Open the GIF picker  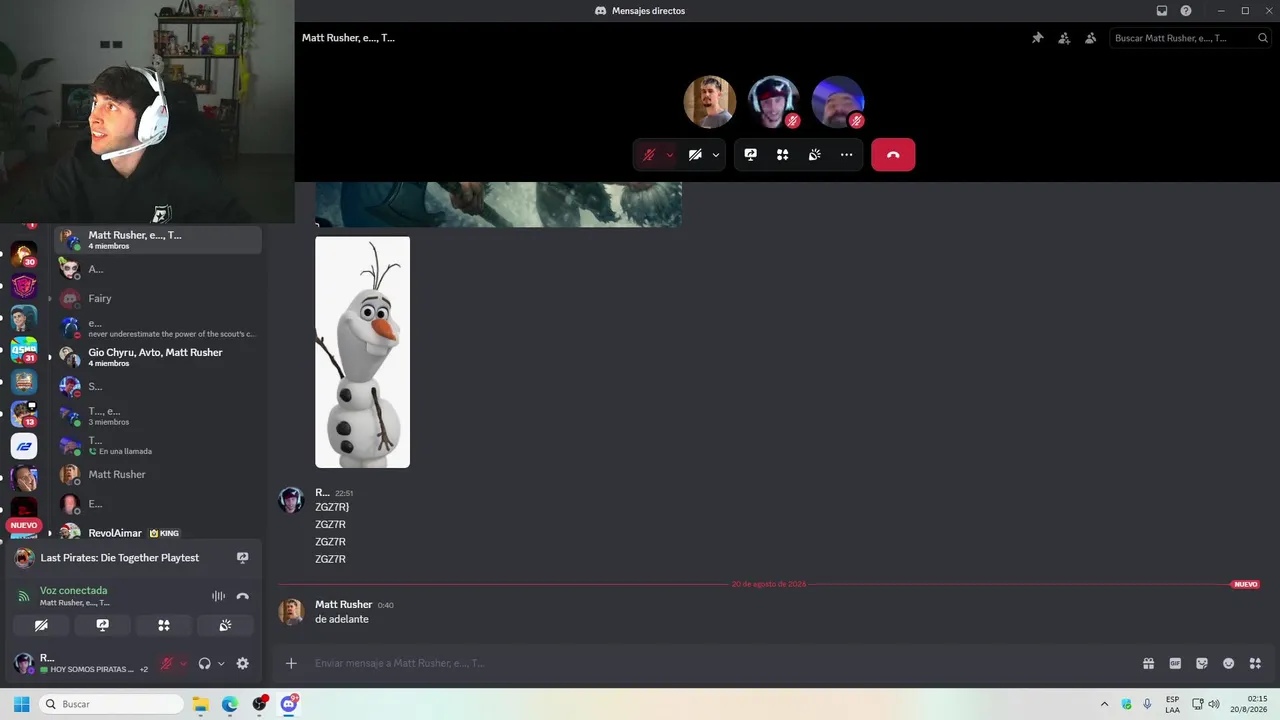coord(1175,663)
